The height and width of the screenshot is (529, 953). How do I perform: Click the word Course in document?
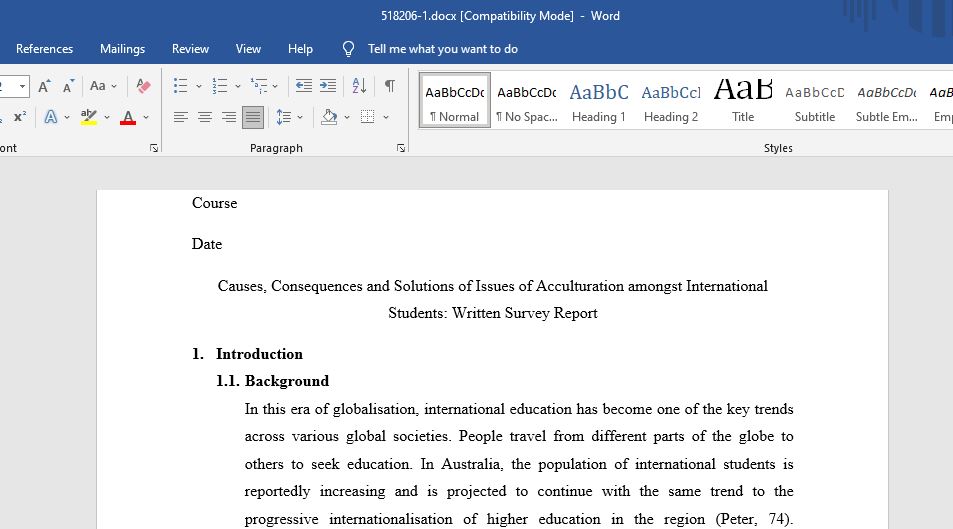215,203
